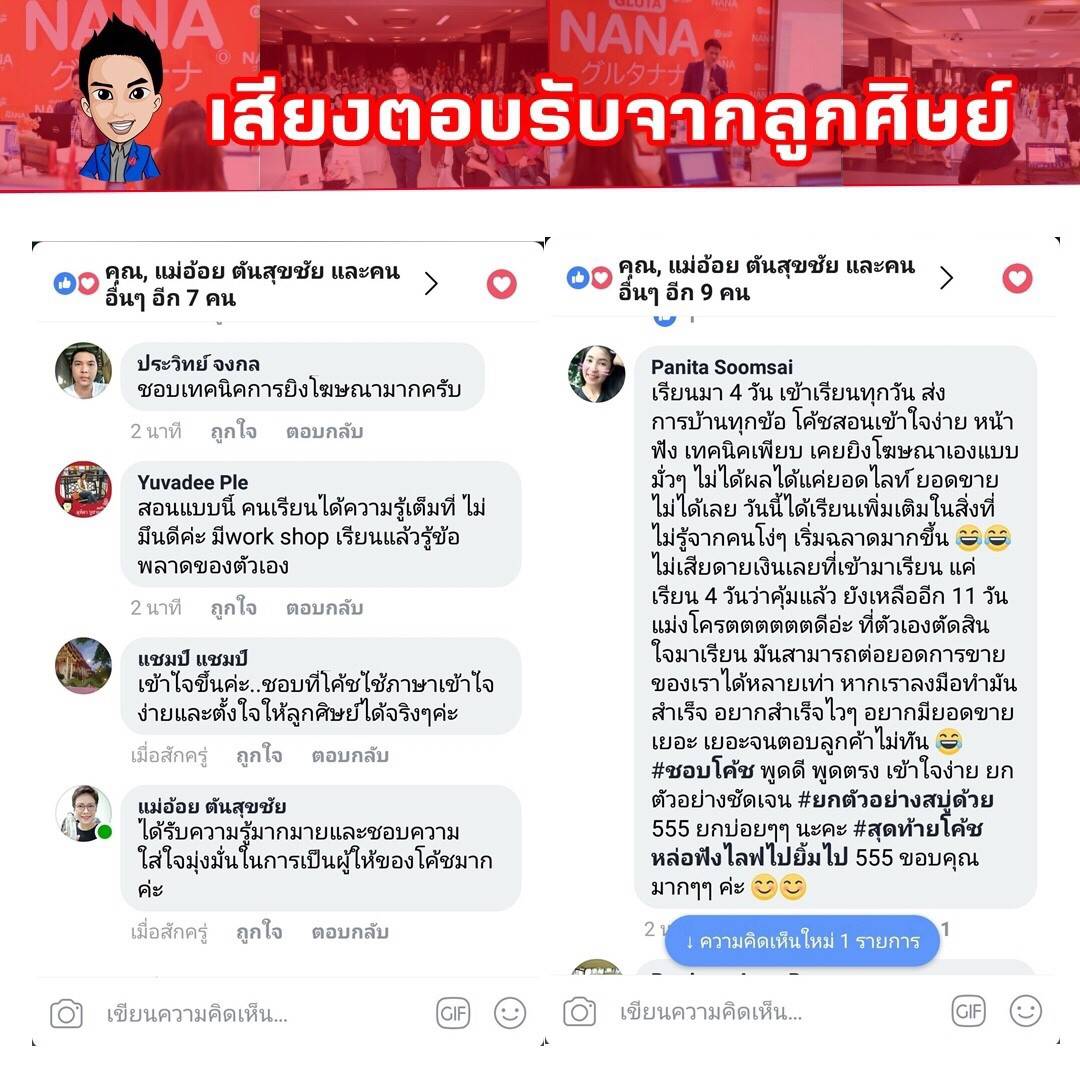Open Yuvadee Ple's profile avatar

coord(83,490)
